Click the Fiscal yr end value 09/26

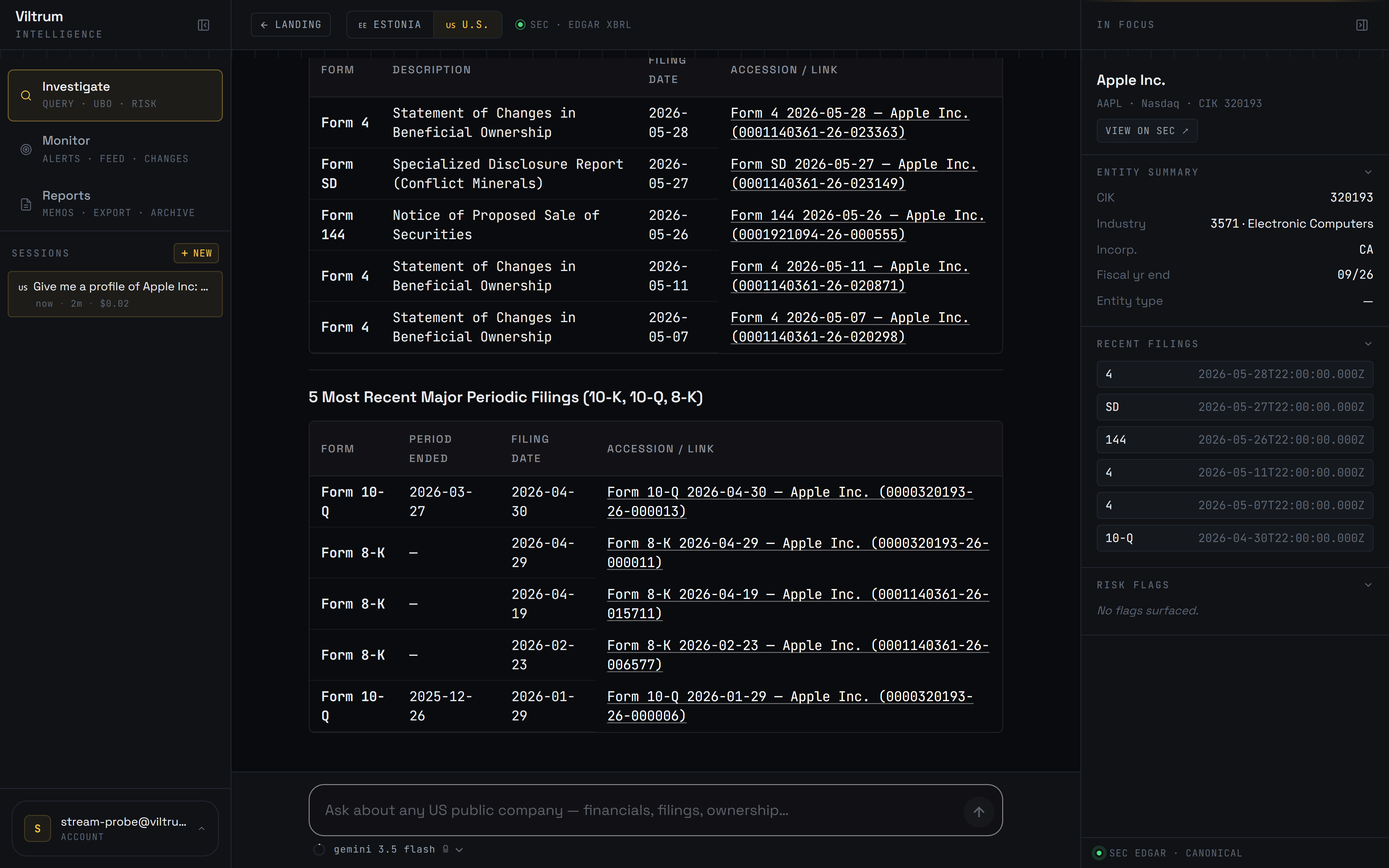click(x=1355, y=275)
